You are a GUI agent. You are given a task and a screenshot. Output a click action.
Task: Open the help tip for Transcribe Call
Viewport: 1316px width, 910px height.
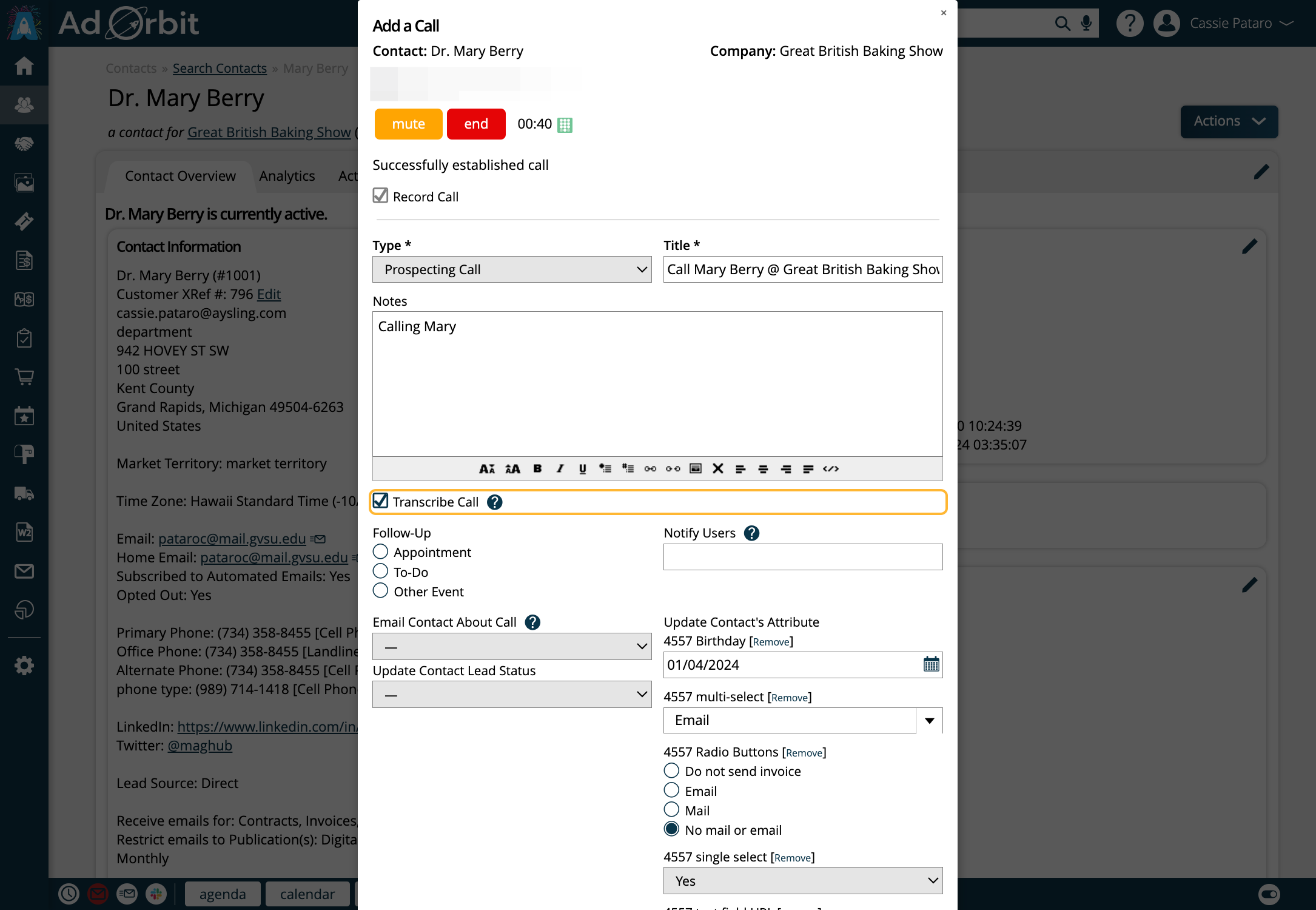[x=495, y=502]
